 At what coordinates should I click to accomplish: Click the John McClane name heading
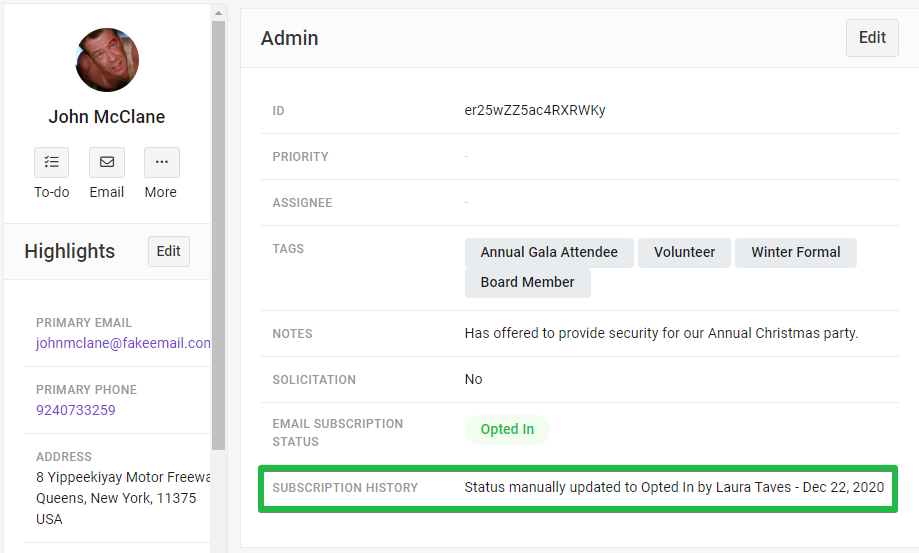(107, 117)
